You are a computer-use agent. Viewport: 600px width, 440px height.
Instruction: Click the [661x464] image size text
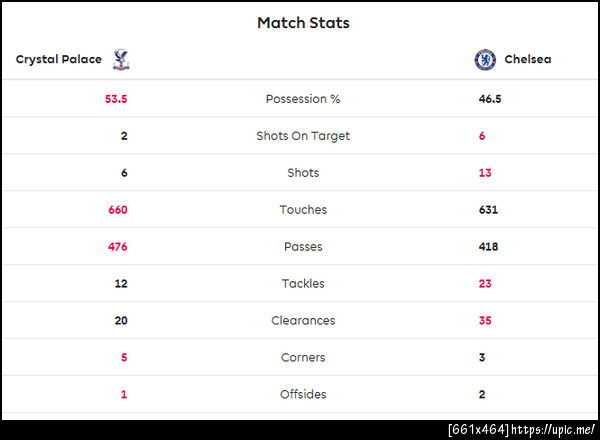point(478,430)
